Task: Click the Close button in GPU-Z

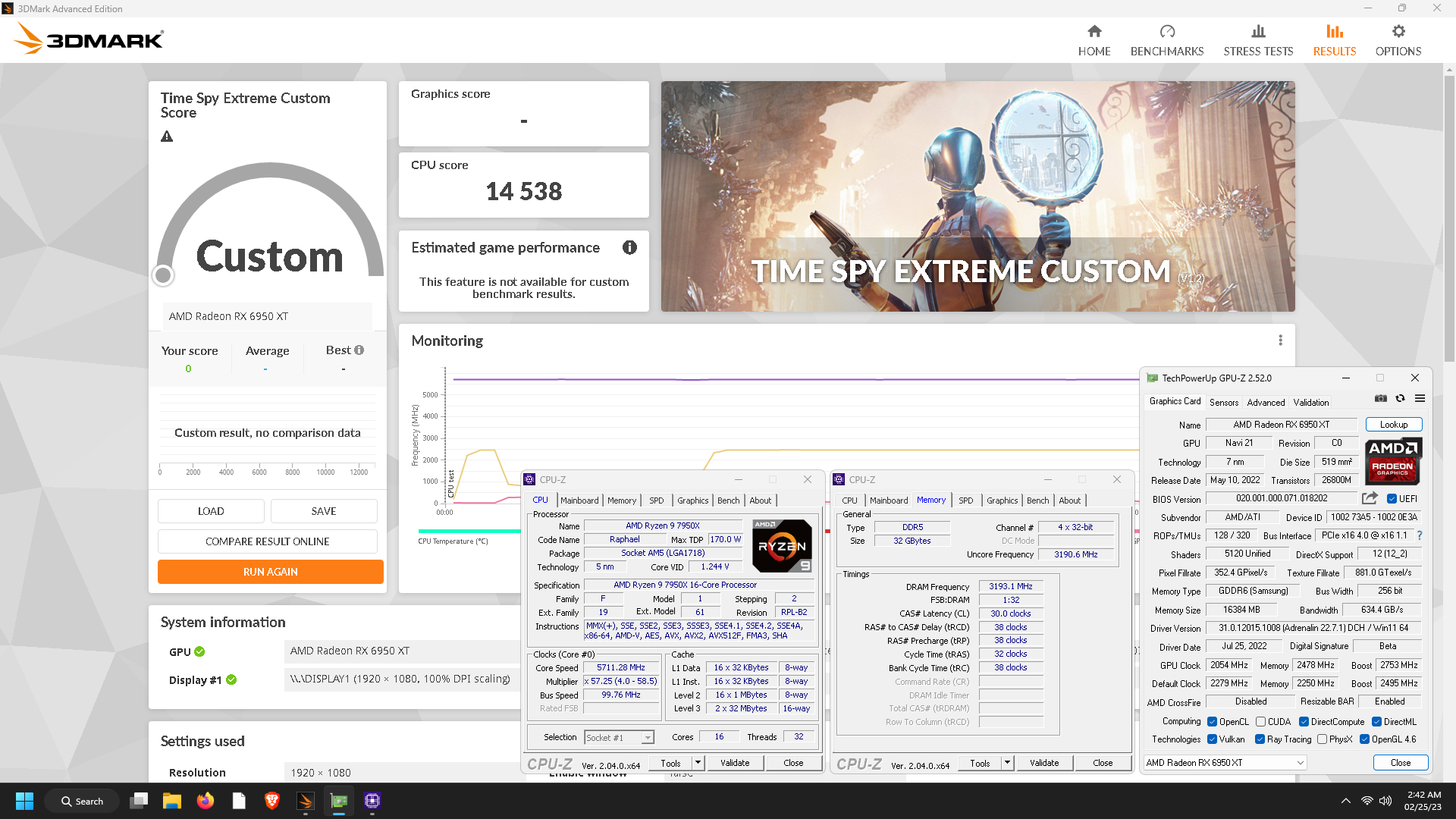Action: 1400,763
